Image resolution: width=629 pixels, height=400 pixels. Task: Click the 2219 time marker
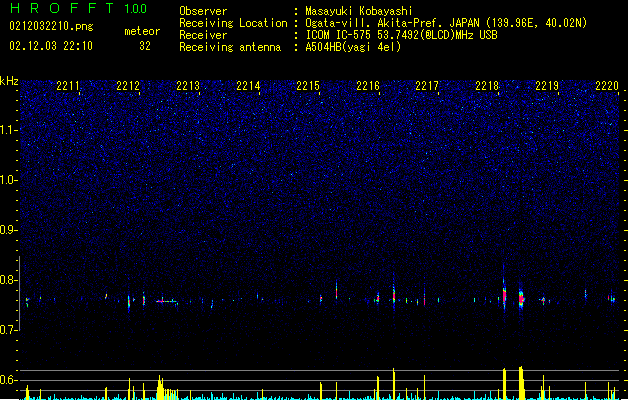click(x=547, y=86)
